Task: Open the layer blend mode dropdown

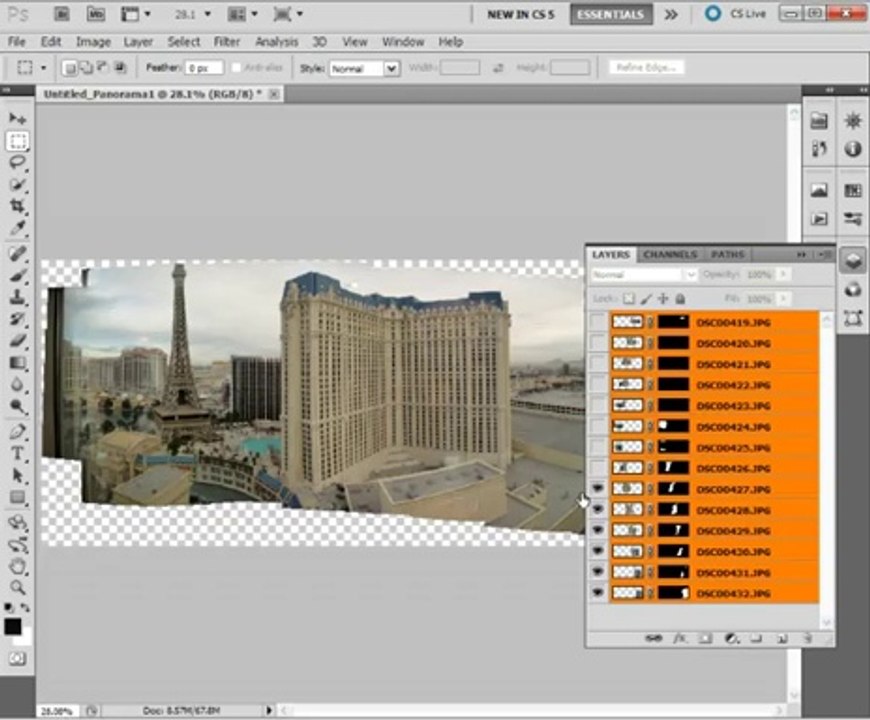Action: (644, 275)
